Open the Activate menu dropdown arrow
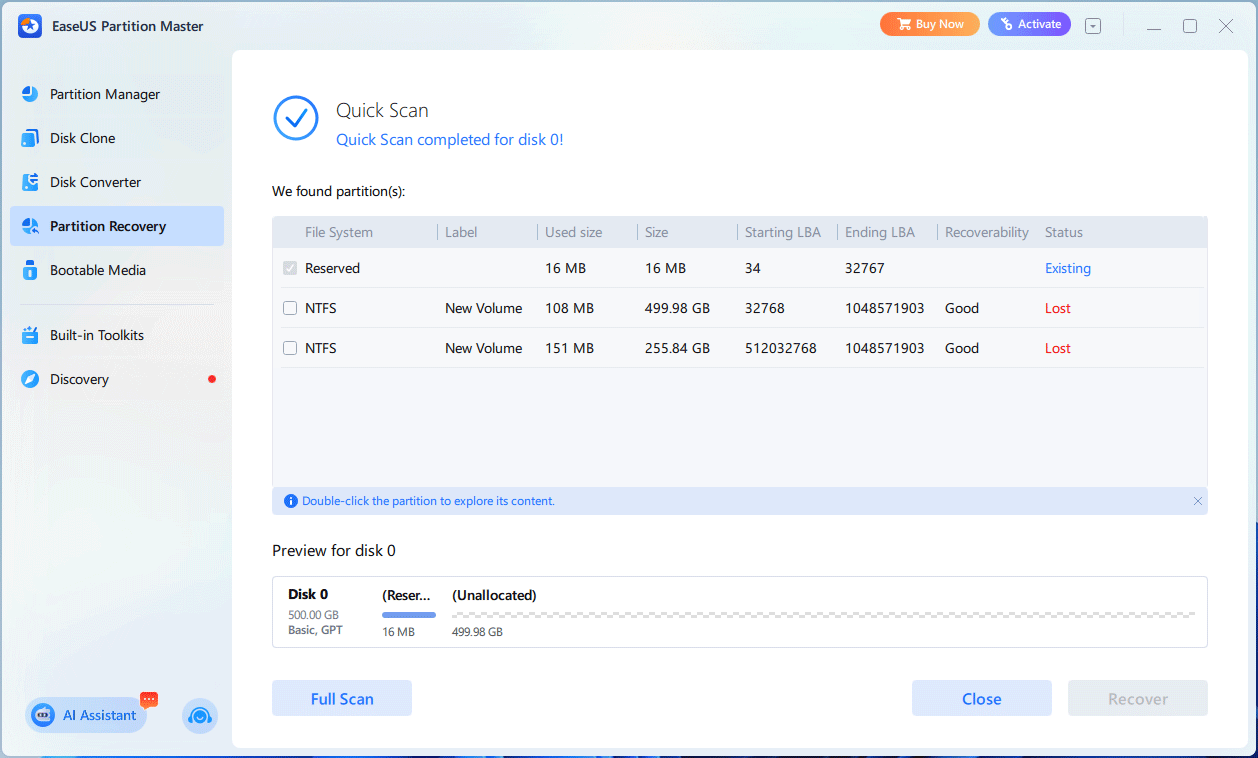The width and height of the screenshot is (1258, 758). (x=1092, y=24)
